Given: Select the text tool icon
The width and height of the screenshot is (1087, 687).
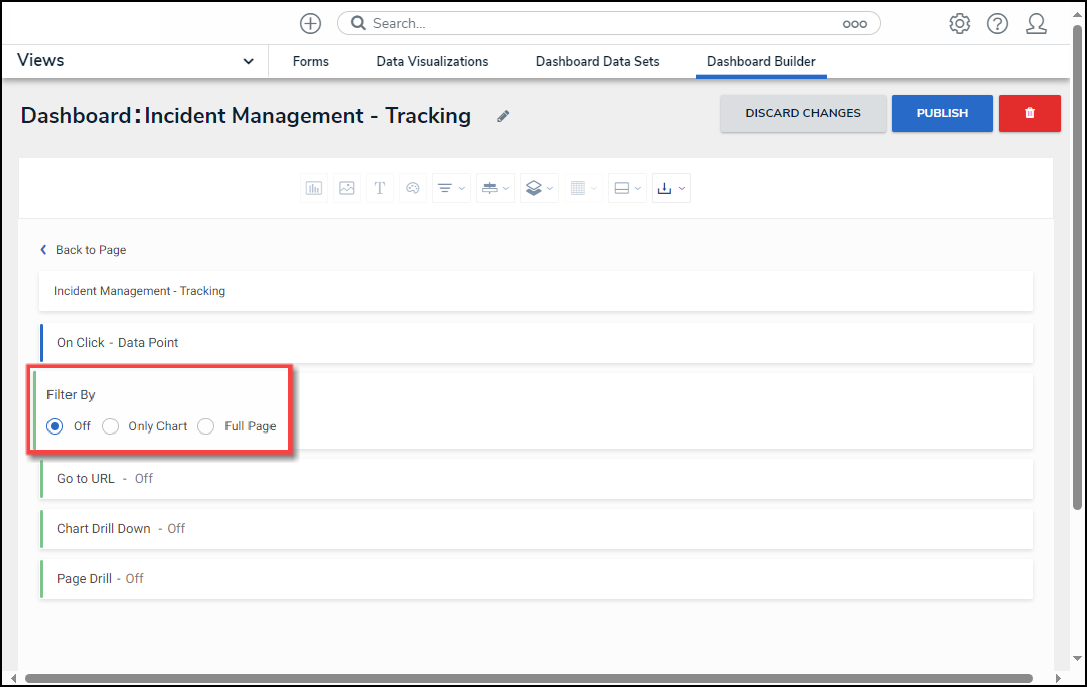Looking at the screenshot, I should [x=380, y=188].
